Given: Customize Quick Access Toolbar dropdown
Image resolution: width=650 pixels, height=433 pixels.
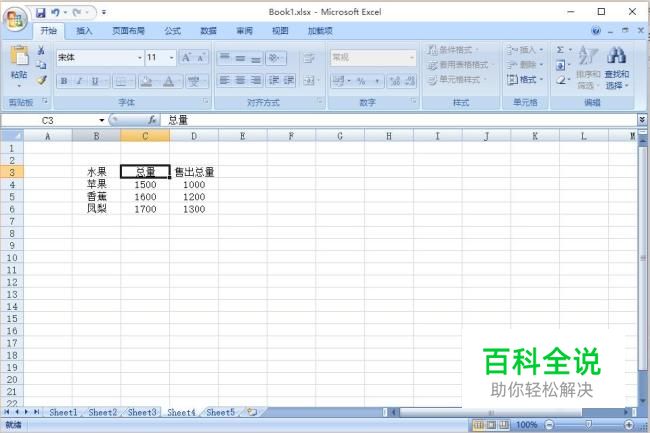Looking at the screenshot, I should click(x=104, y=13).
